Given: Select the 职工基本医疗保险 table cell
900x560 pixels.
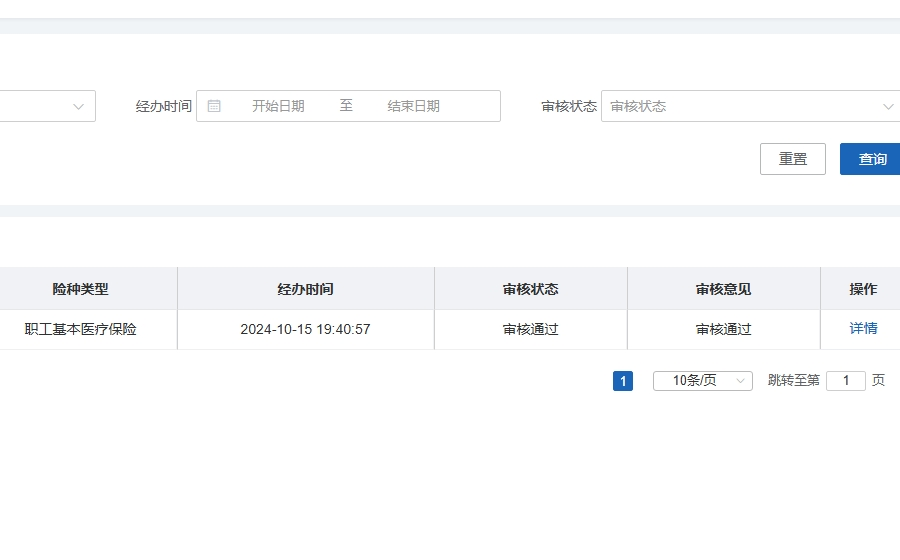Looking at the screenshot, I should pos(80,329).
